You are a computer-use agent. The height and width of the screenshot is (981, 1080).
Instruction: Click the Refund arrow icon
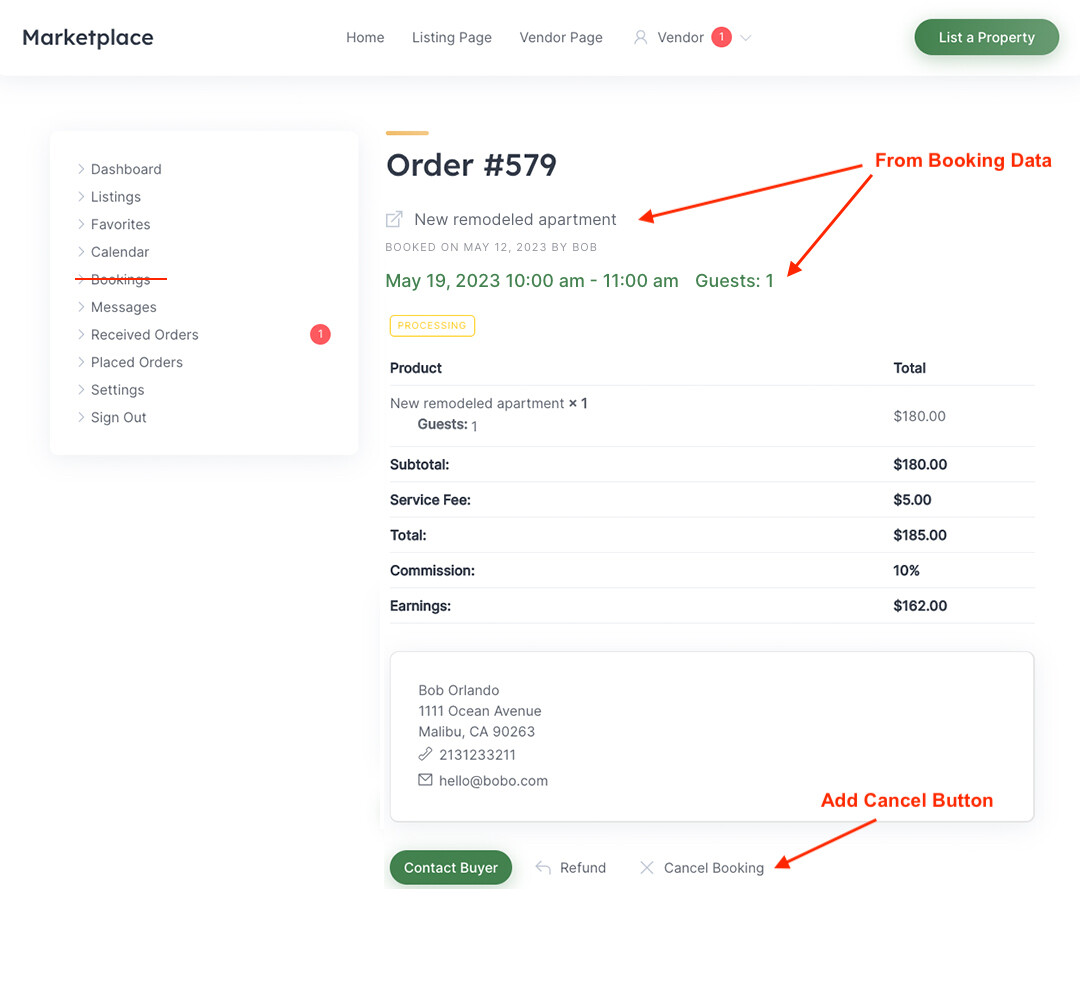coord(543,867)
